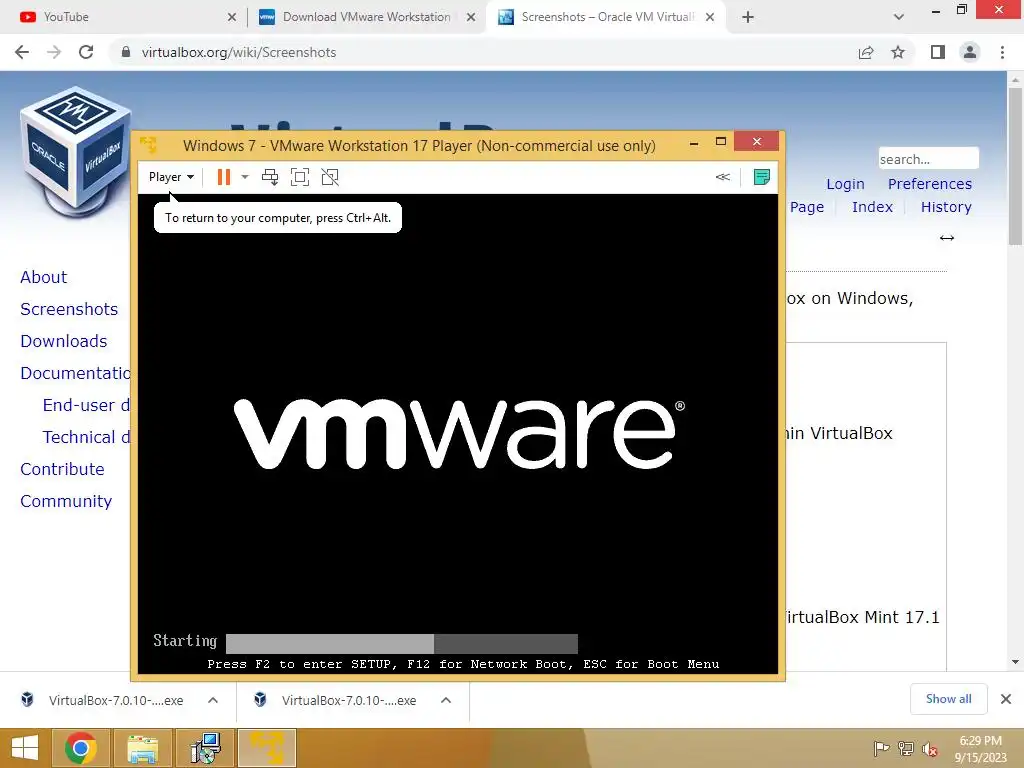Screen dimensions: 1024x768
Task: Enter full screen mode in VMware Player
Action: (x=300, y=177)
